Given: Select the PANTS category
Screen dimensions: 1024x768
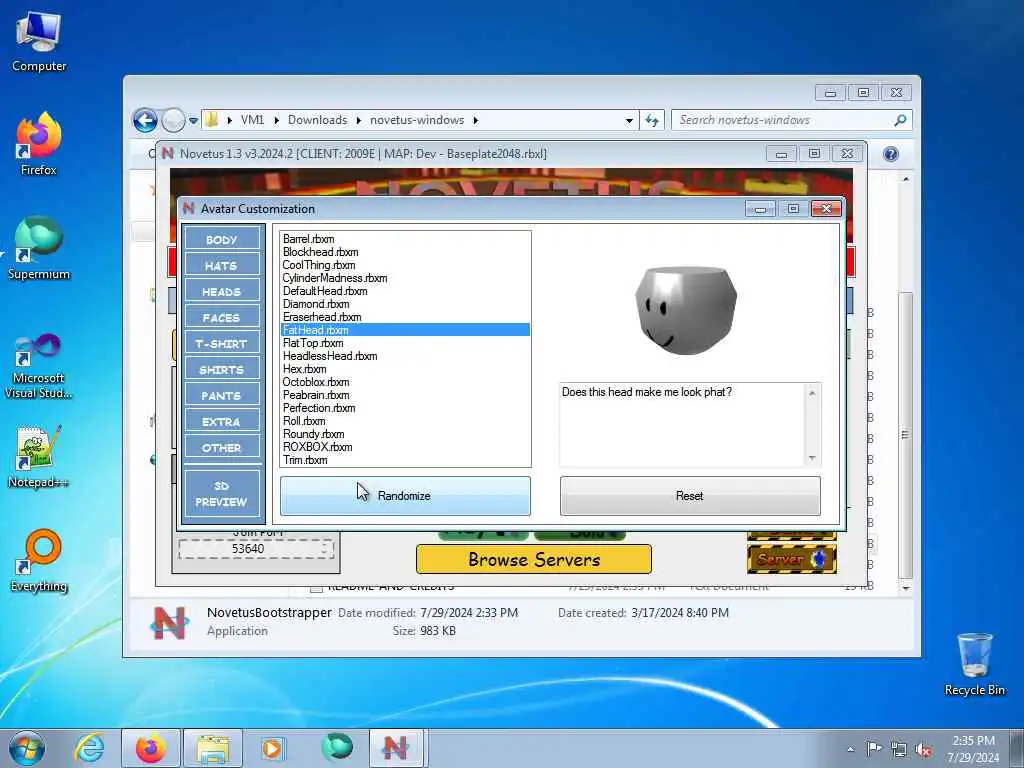Looking at the screenshot, I should tap(222, 396).
